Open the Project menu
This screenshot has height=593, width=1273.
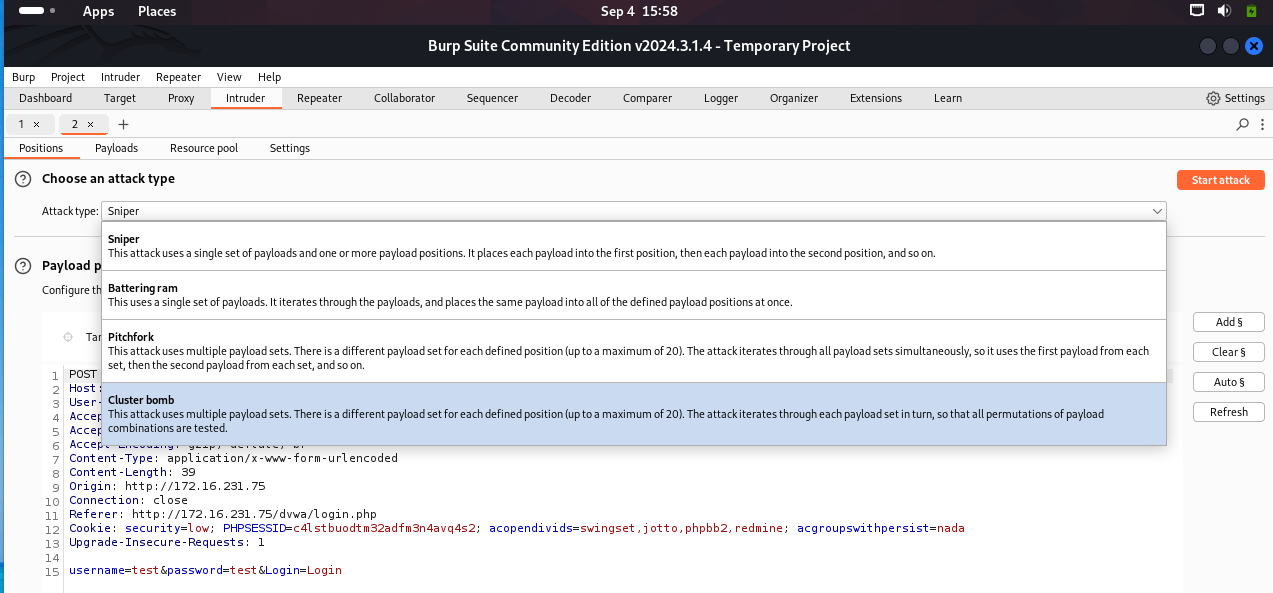[68, 77]
